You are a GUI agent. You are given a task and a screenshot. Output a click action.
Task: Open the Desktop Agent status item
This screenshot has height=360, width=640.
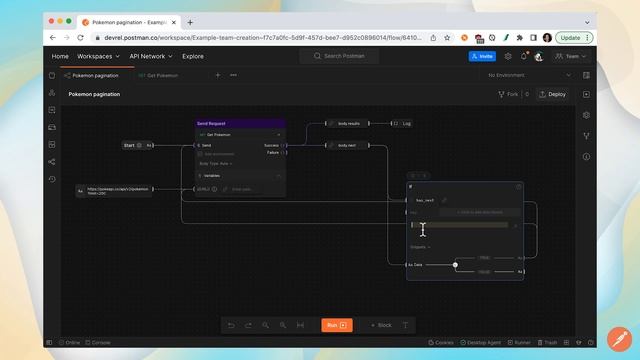pyautogui.click(x=480, y=342)
